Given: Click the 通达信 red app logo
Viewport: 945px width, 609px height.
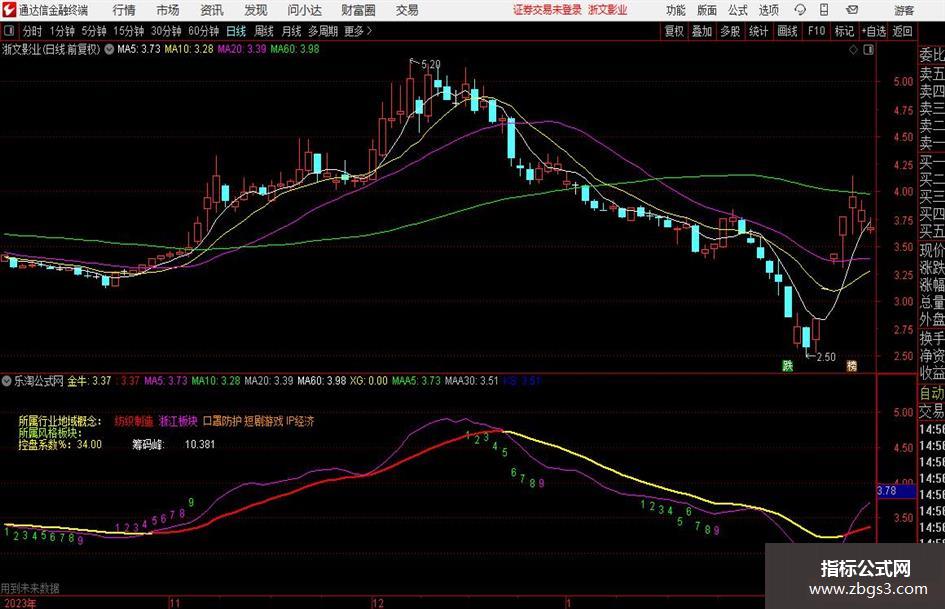Looking at the screenshot, I should (x=8, y=10).
